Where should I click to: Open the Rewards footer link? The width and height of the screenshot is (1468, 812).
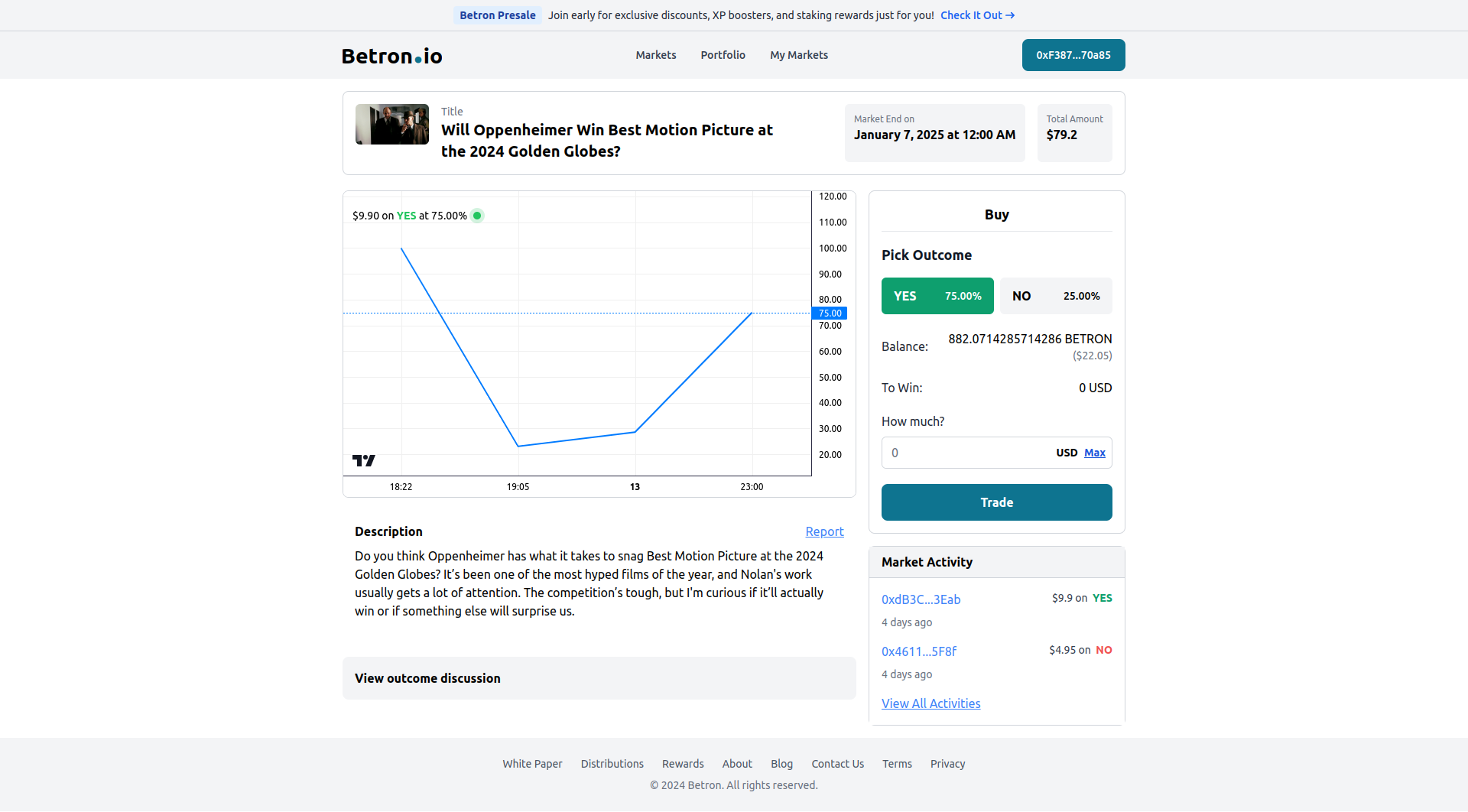683,764
